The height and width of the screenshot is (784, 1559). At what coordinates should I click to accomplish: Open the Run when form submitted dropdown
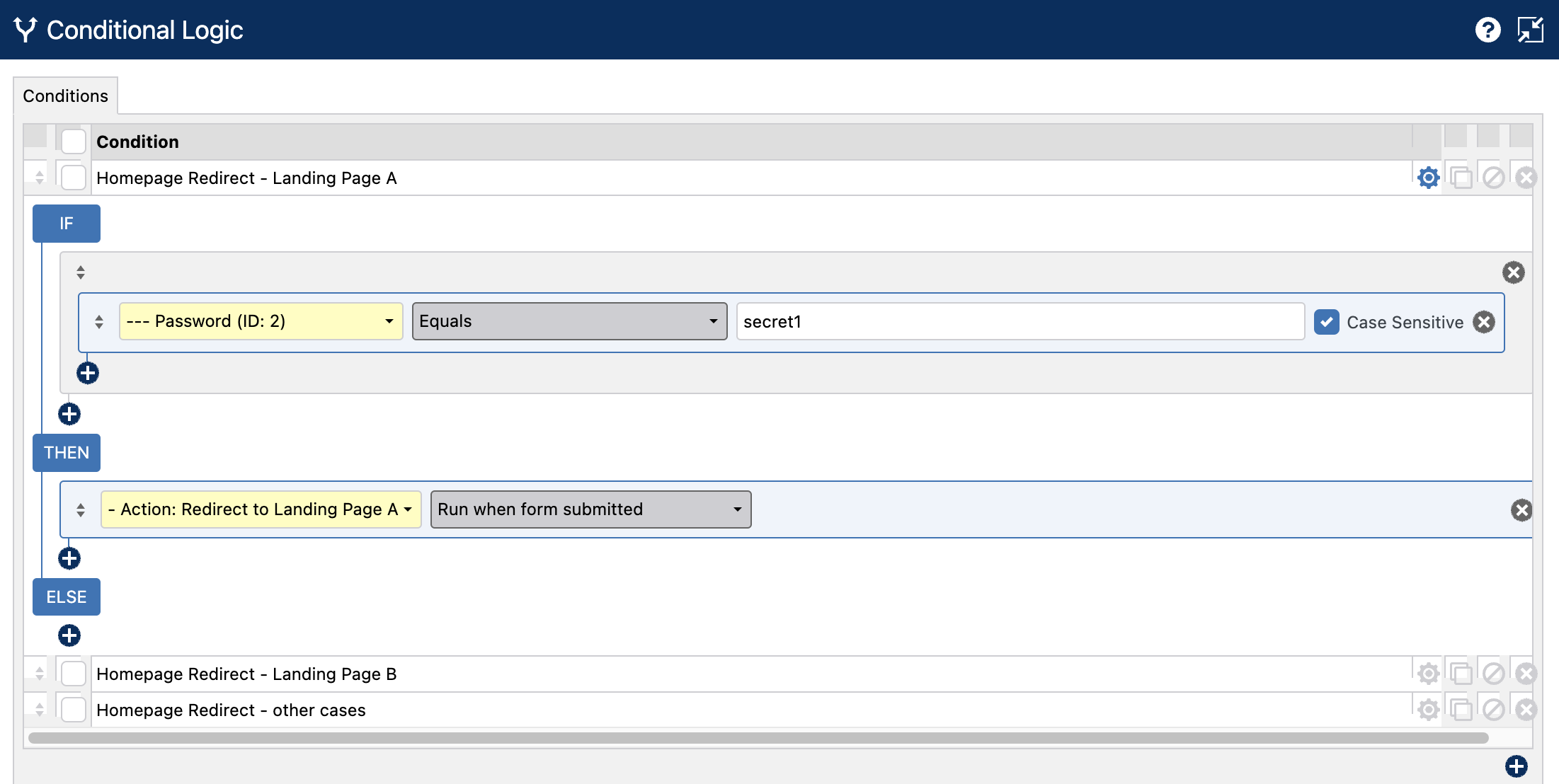coord(590,509)
